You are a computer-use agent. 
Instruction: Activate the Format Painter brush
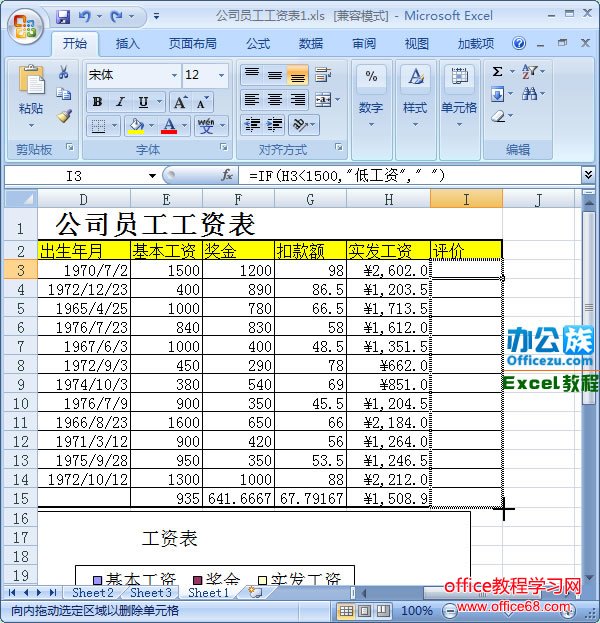point(64,116)
